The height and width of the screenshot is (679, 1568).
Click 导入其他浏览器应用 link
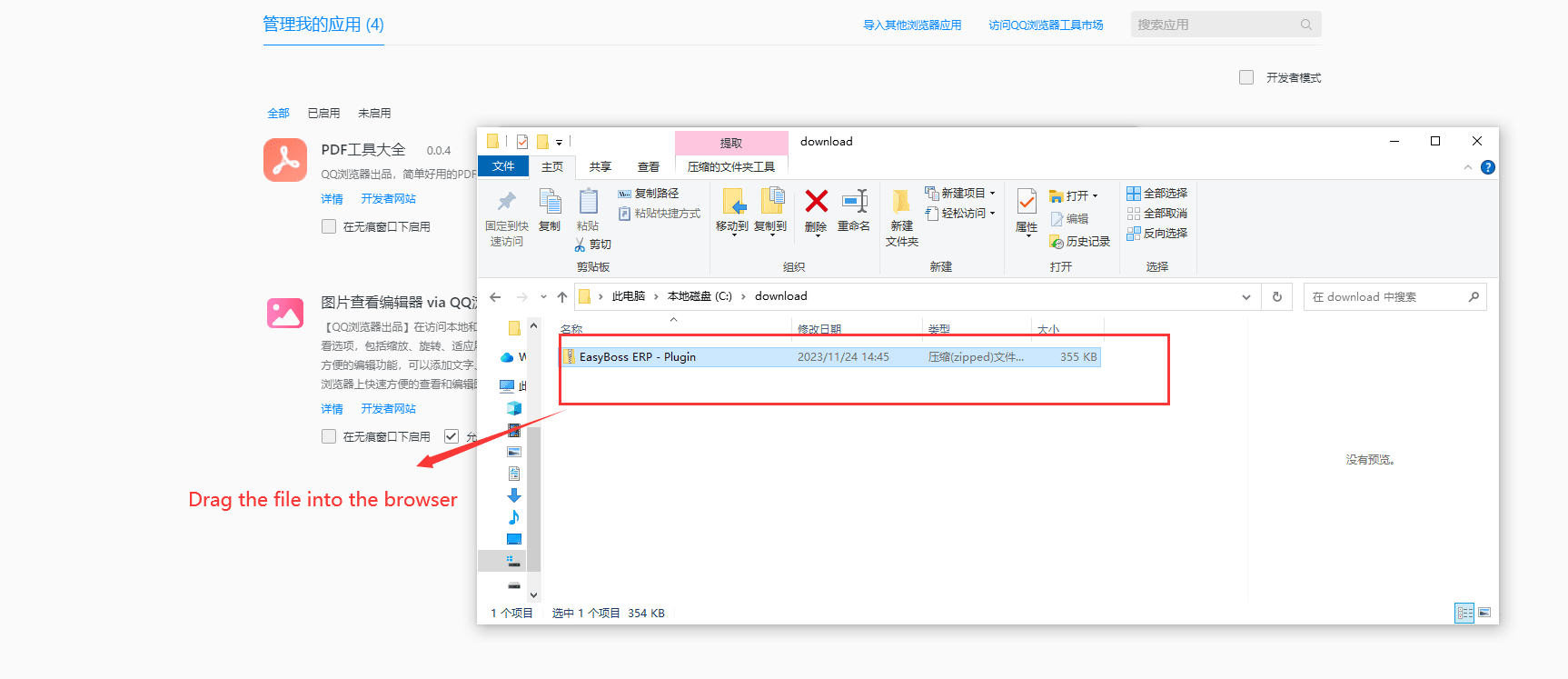(x=912, y=25)
